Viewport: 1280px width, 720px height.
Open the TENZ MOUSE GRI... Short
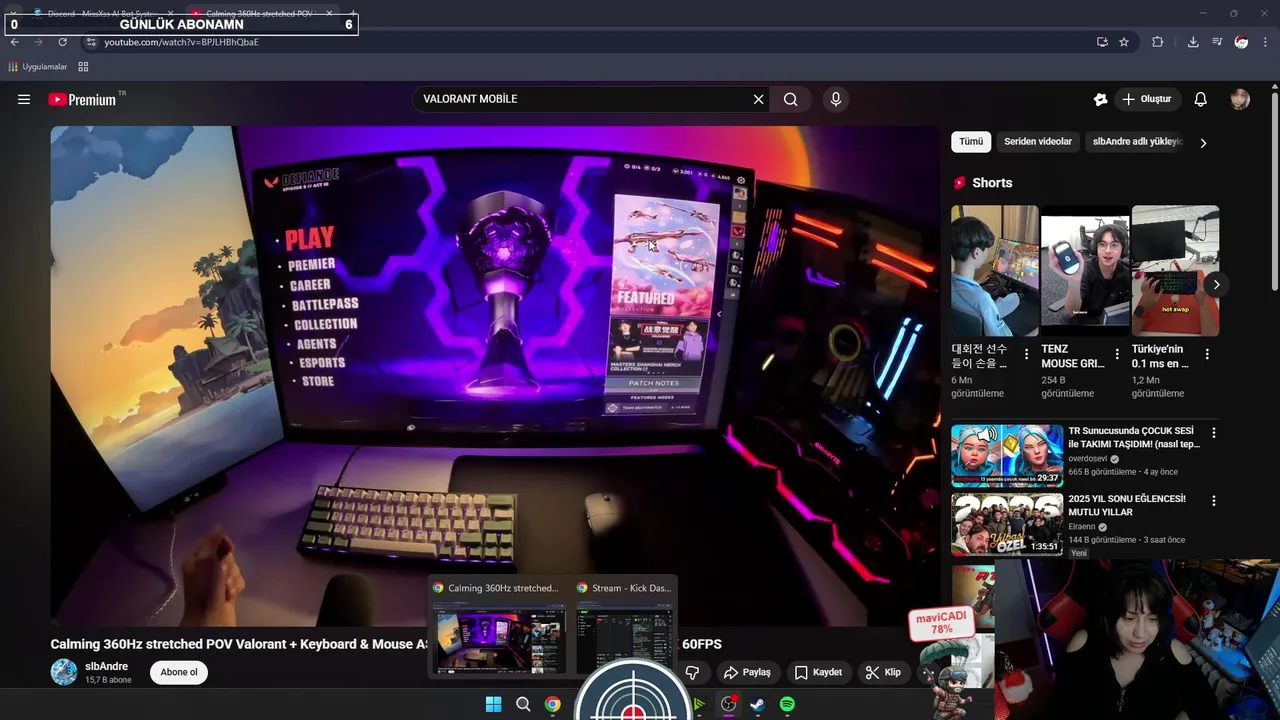point(1085,271)
